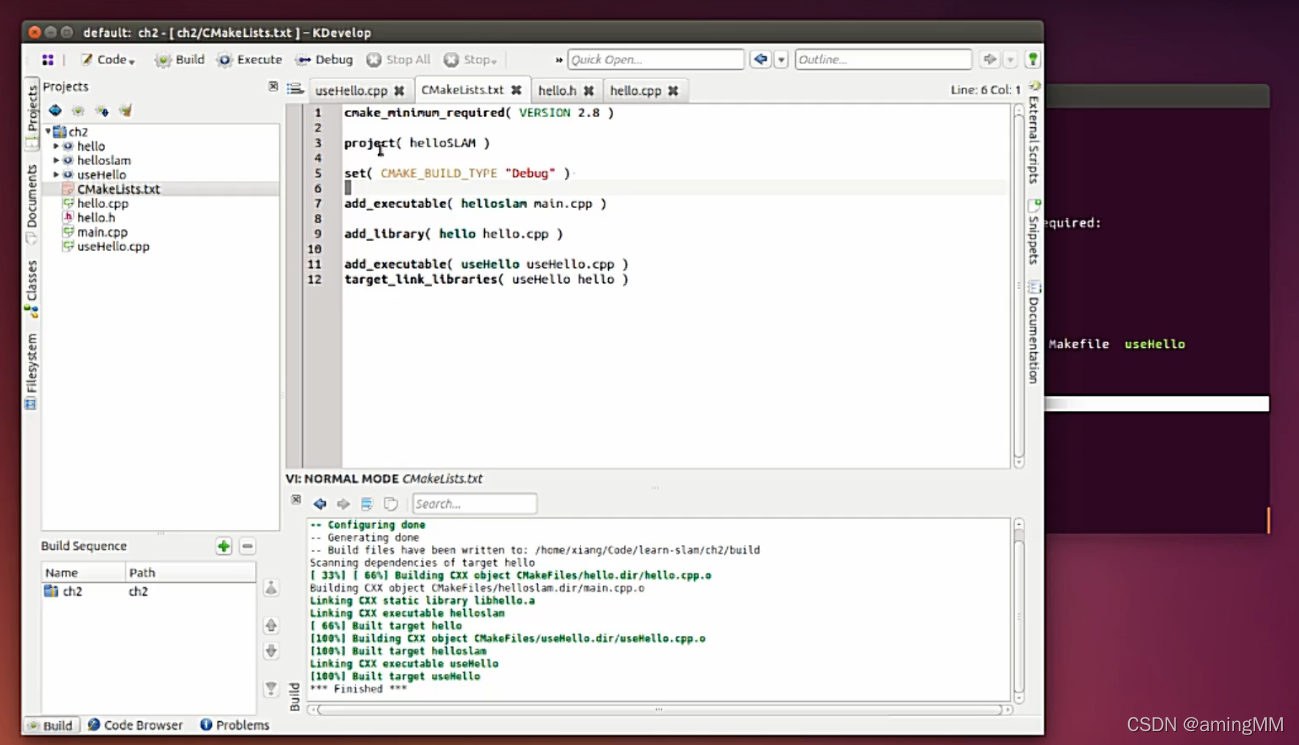Viewport: 1299px width, 745px height.
Task: Open the Code dropdown in the toolbar
Action: click(108, 60)
